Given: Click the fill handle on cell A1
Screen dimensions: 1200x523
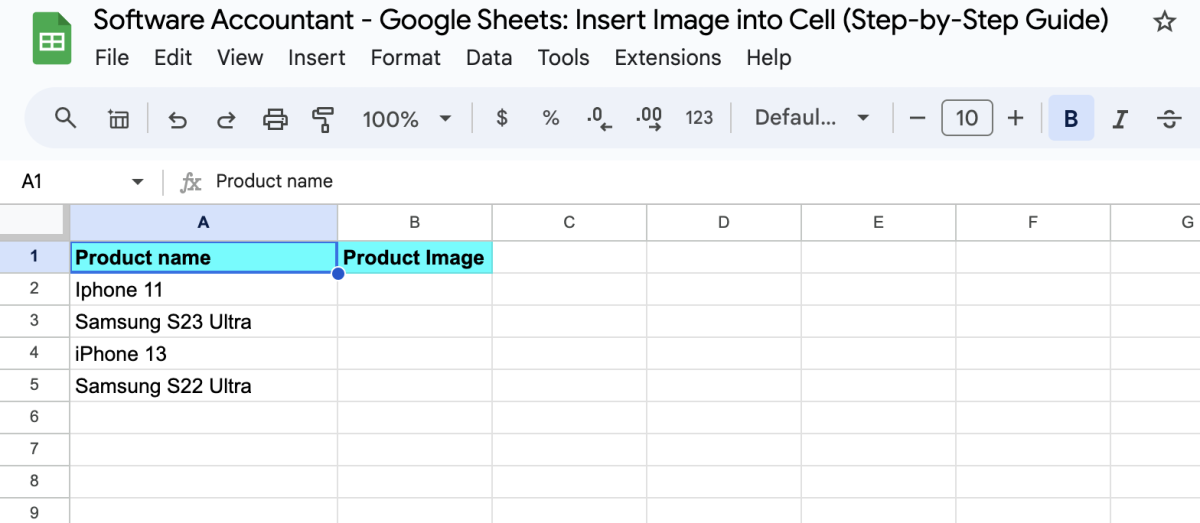Looking at the screenshot, I should point(338,274).
